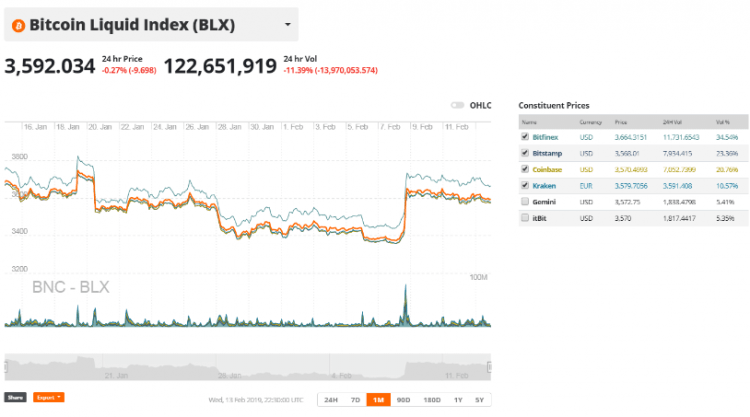Viewport: 750px width, 417px height.
Task: Uncheck the Bitstamp checkbox
Action: point(525,153)
